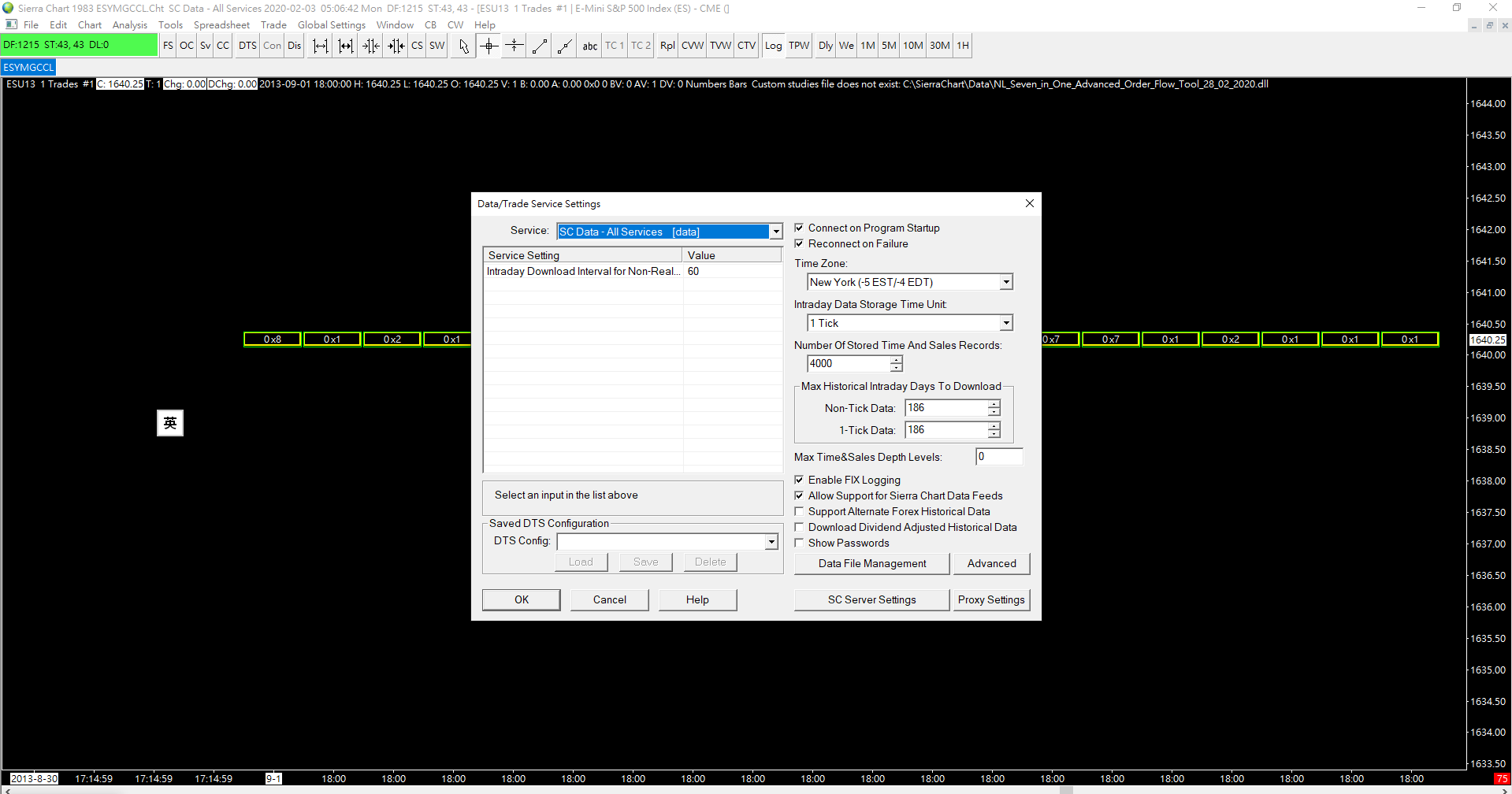This screenshot has width=1512, height=794.
Task: Decrease 1-Tick Data days value
Action: pos(994,434)
